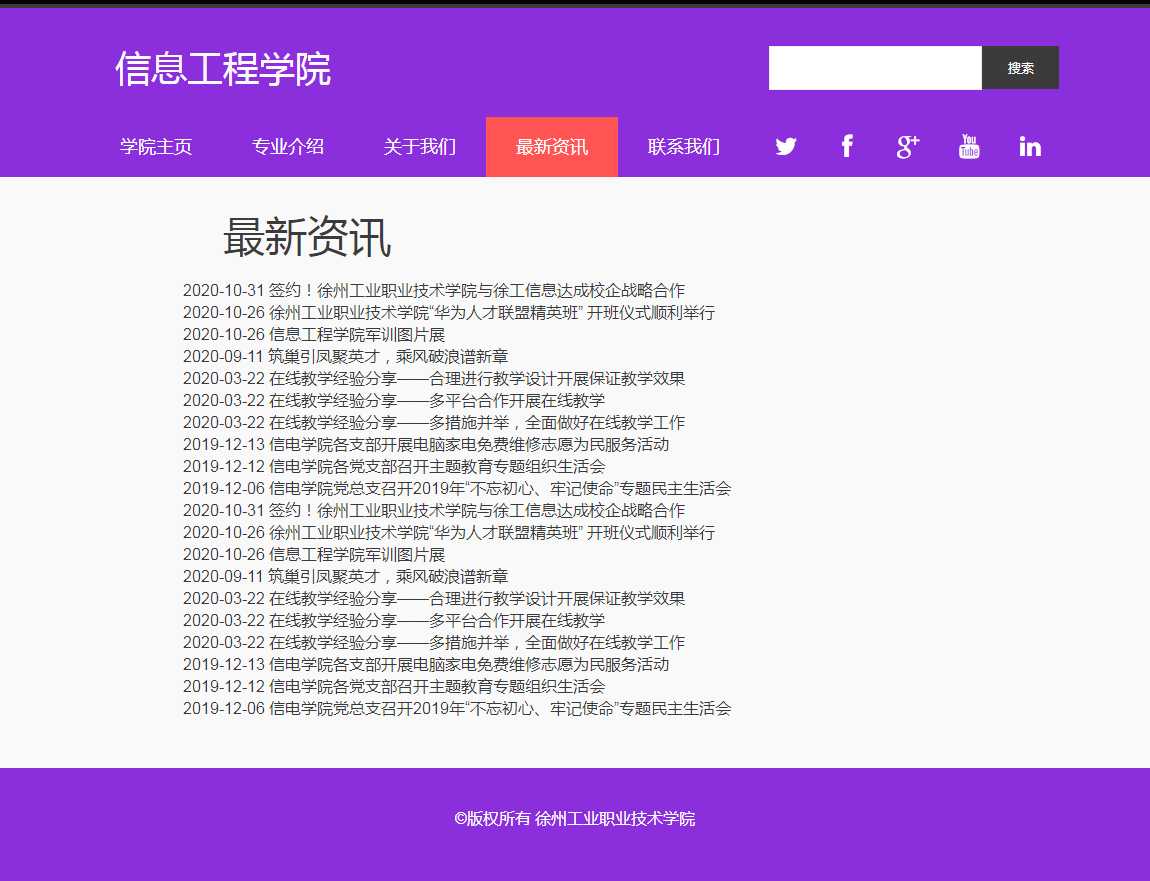Open the very last news entry in list
The image size is (1150, 881).
pyautogui.click(x=457, y=709)
